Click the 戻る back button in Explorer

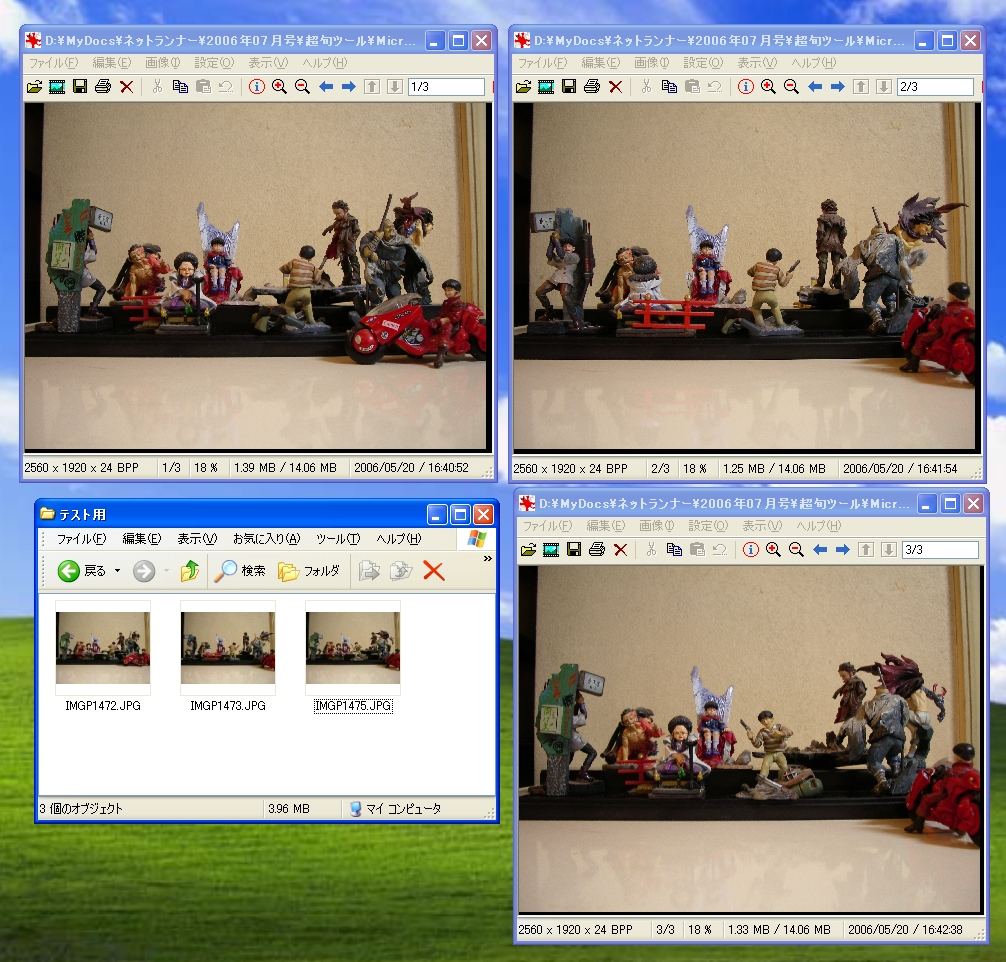pos(81,571)
